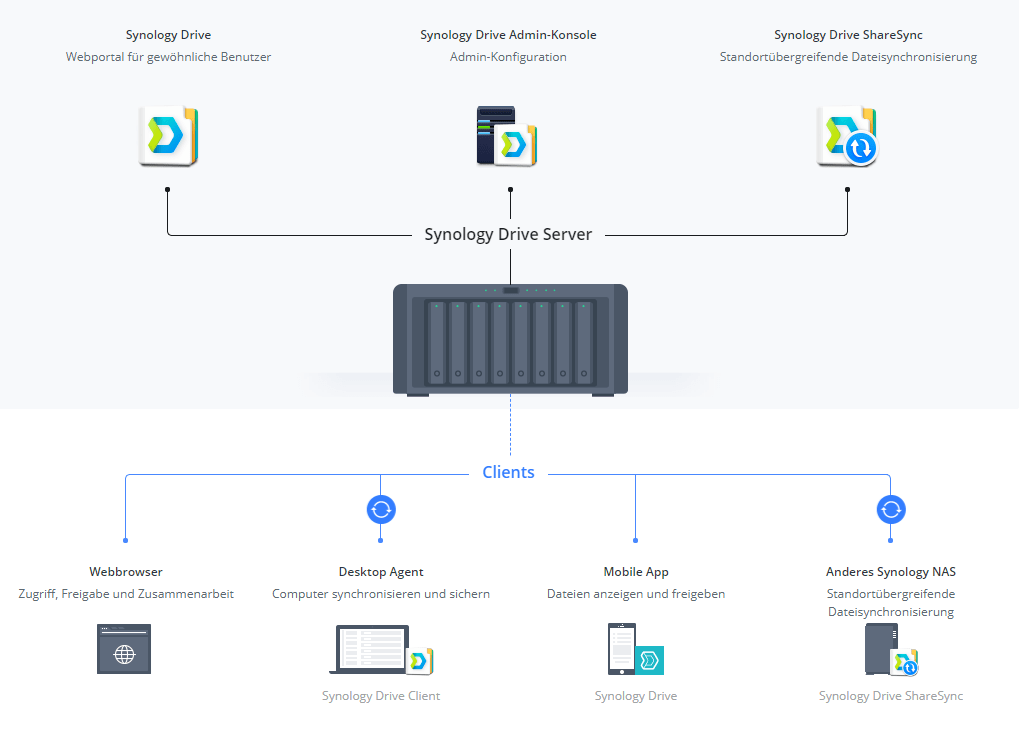Click the gray 'Synology Drive' caption under Mobile App

pyautogui.click(x=636, y=696)
